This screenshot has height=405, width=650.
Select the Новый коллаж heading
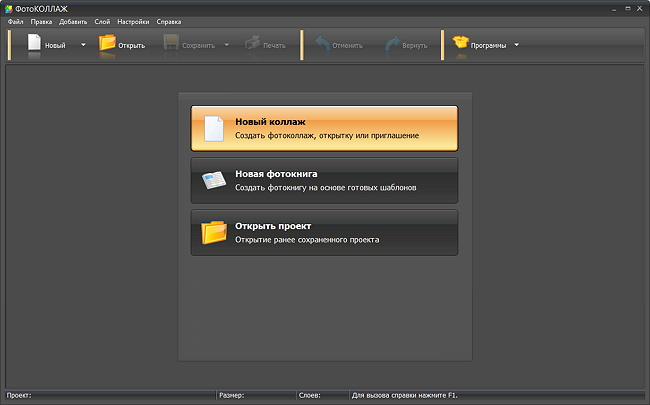[x=270, y=122]
